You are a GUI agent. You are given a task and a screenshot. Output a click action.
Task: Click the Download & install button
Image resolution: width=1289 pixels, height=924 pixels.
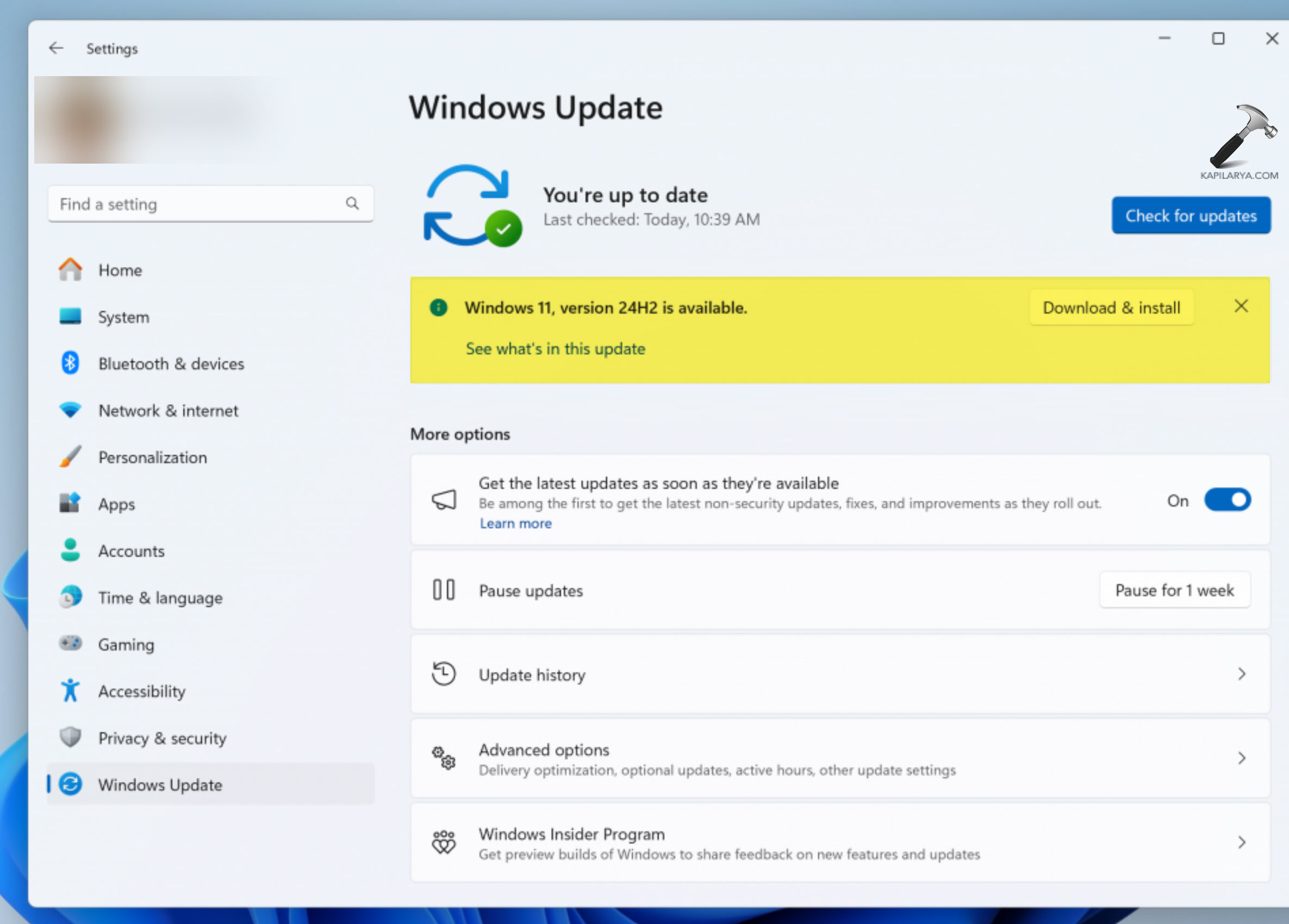click(1111, 308)
